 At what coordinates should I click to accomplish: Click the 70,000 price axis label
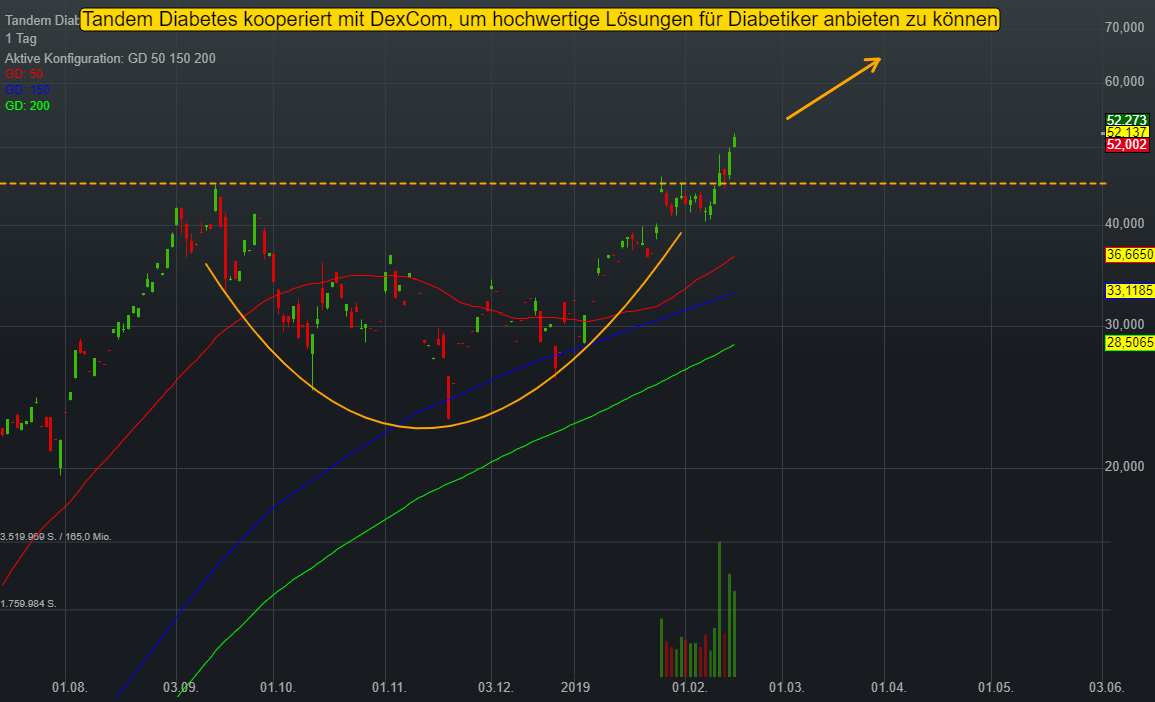click(1125, 28)
